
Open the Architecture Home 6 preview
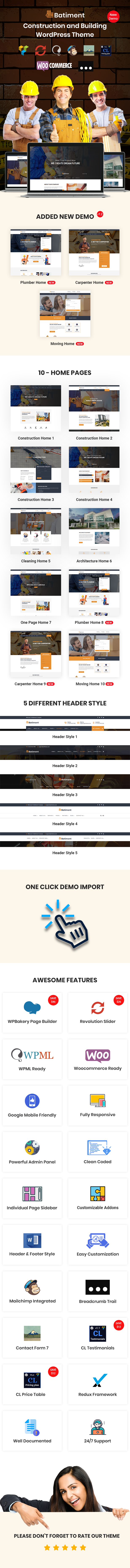click(94, 531)
